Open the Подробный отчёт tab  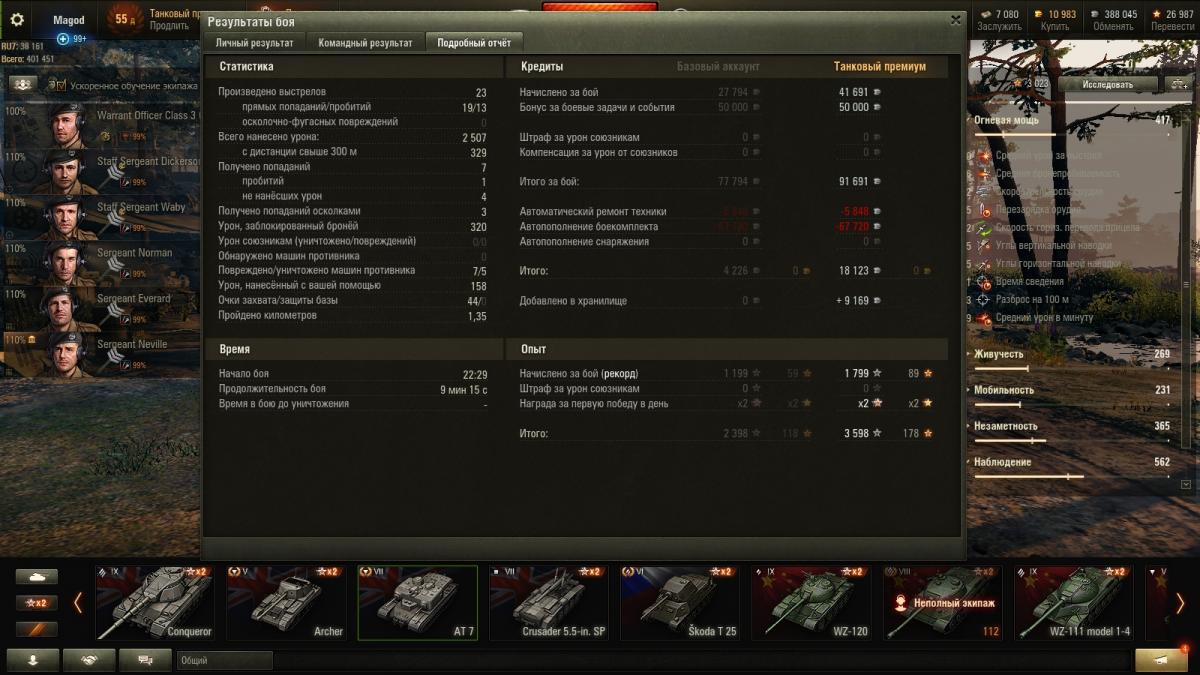(474, 43)
